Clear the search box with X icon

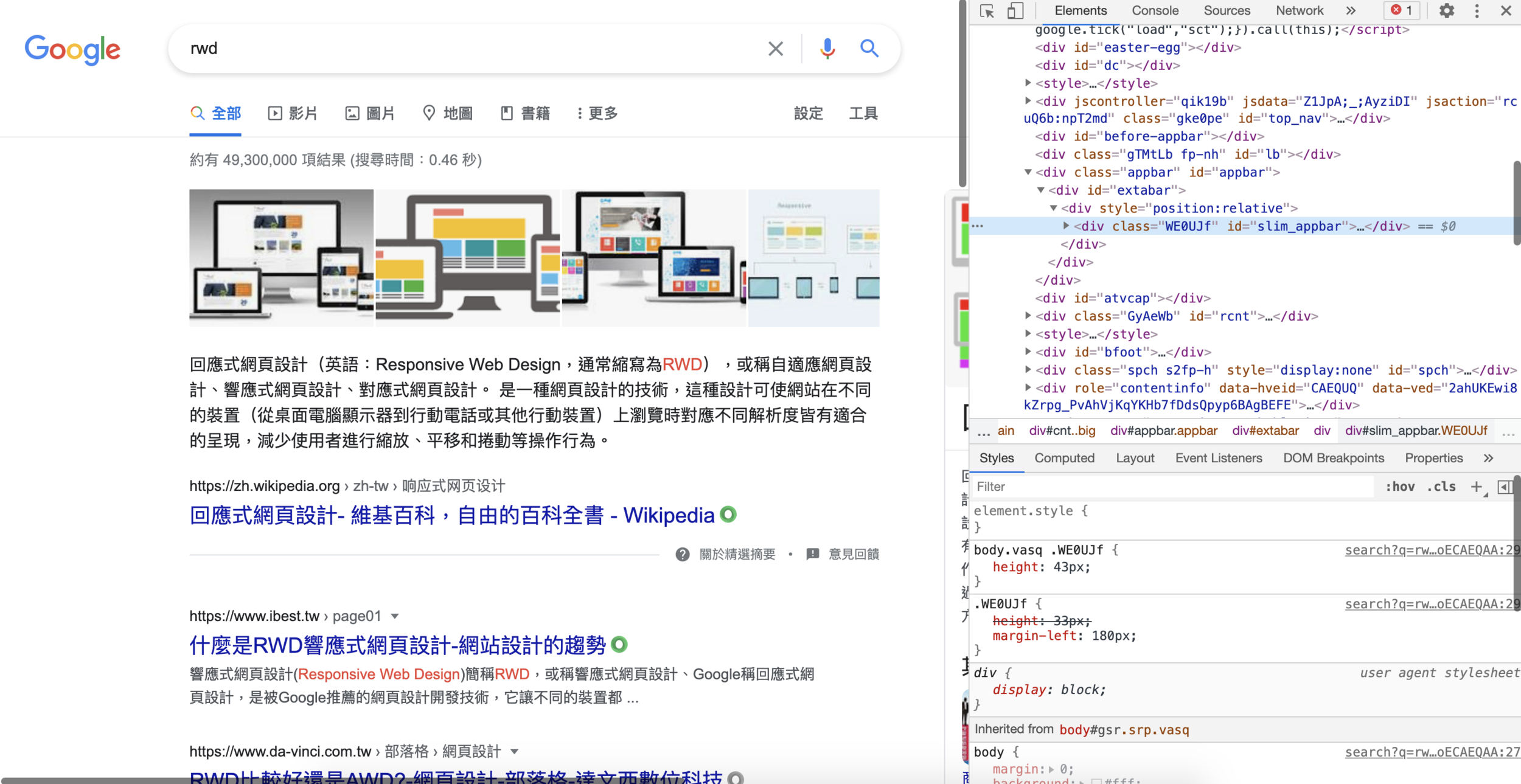click(x=775, y=48)
